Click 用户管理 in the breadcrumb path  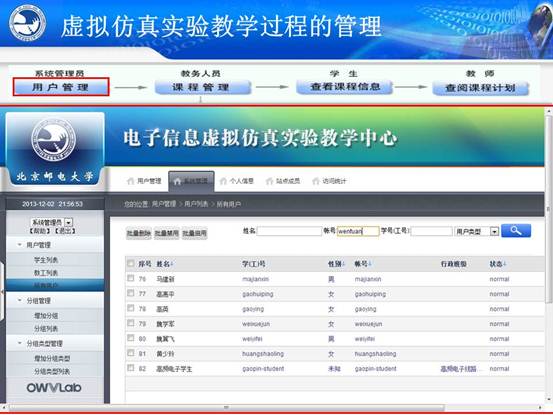point(164,204)
